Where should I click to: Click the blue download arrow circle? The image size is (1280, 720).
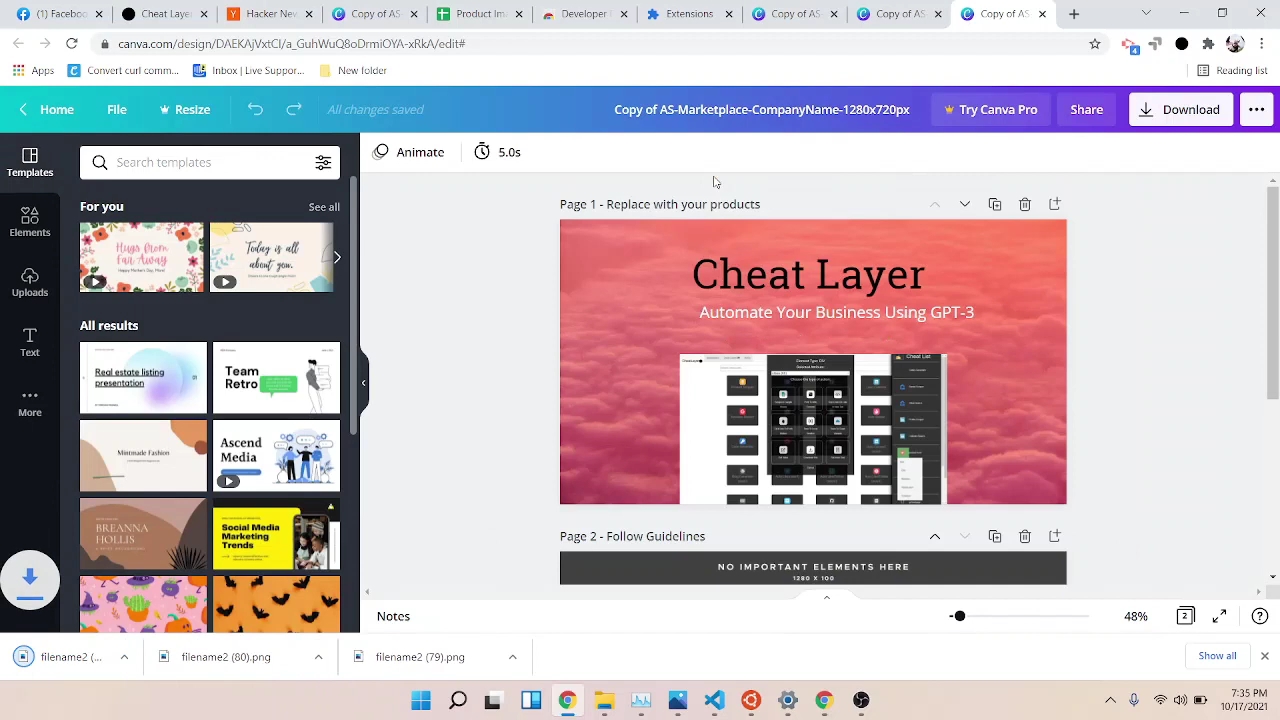(30, 579)
